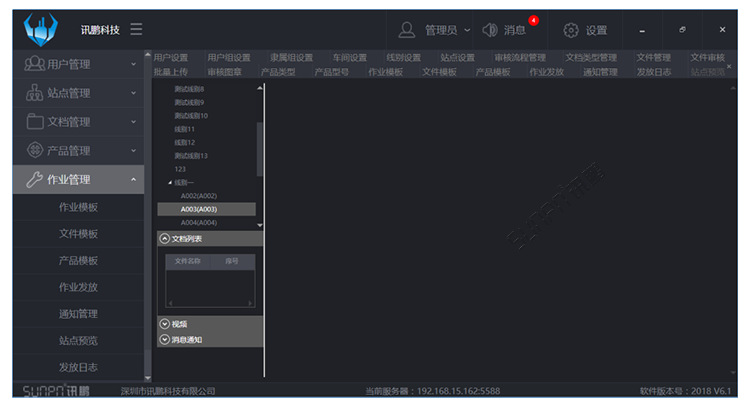The image size is (750, 404).
Task: Switch to the 通知管理 tab in the top bar
Action: [x=600, y=72]
